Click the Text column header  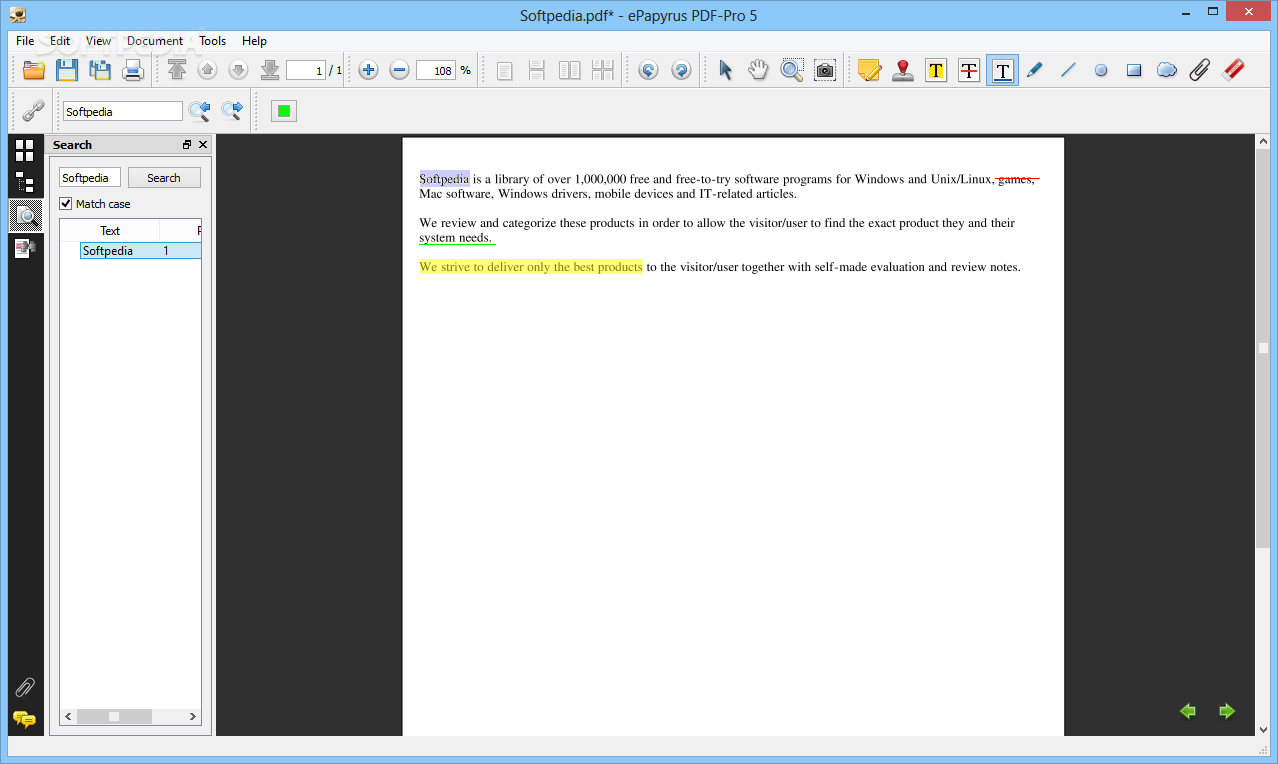tap(110, 231)
